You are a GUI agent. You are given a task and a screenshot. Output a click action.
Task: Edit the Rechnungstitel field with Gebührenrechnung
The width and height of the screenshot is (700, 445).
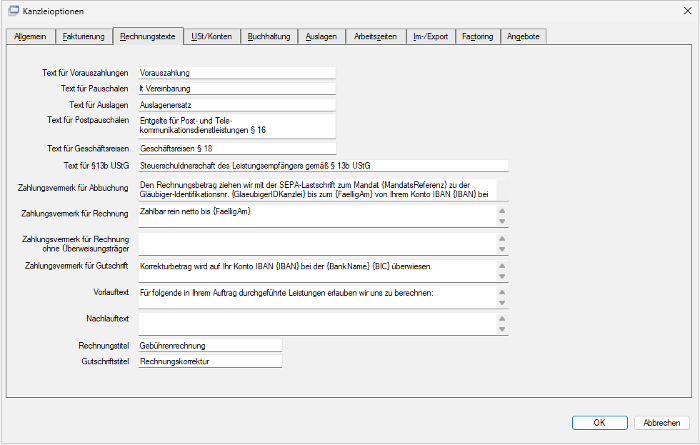tap(210, 345)
